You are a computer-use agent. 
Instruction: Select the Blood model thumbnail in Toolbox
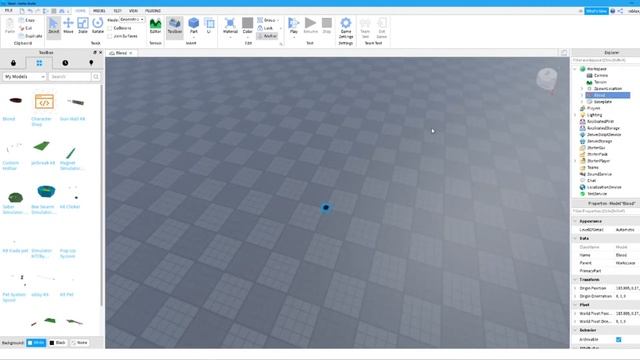16,100
